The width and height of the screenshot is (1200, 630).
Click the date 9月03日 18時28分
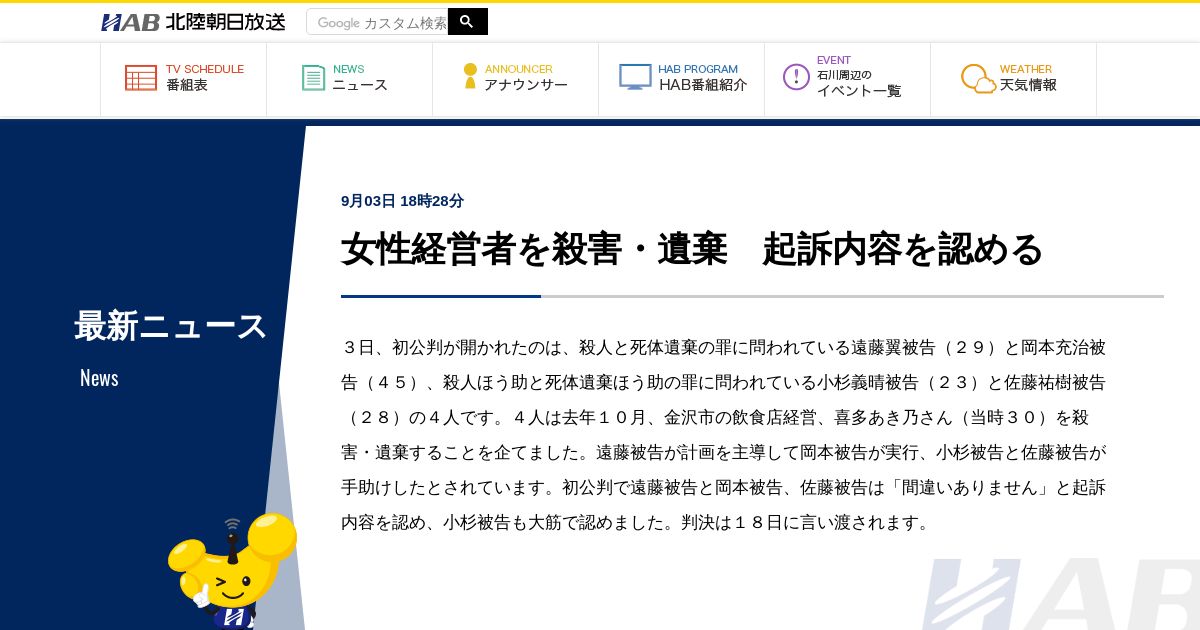click(402, 201)
